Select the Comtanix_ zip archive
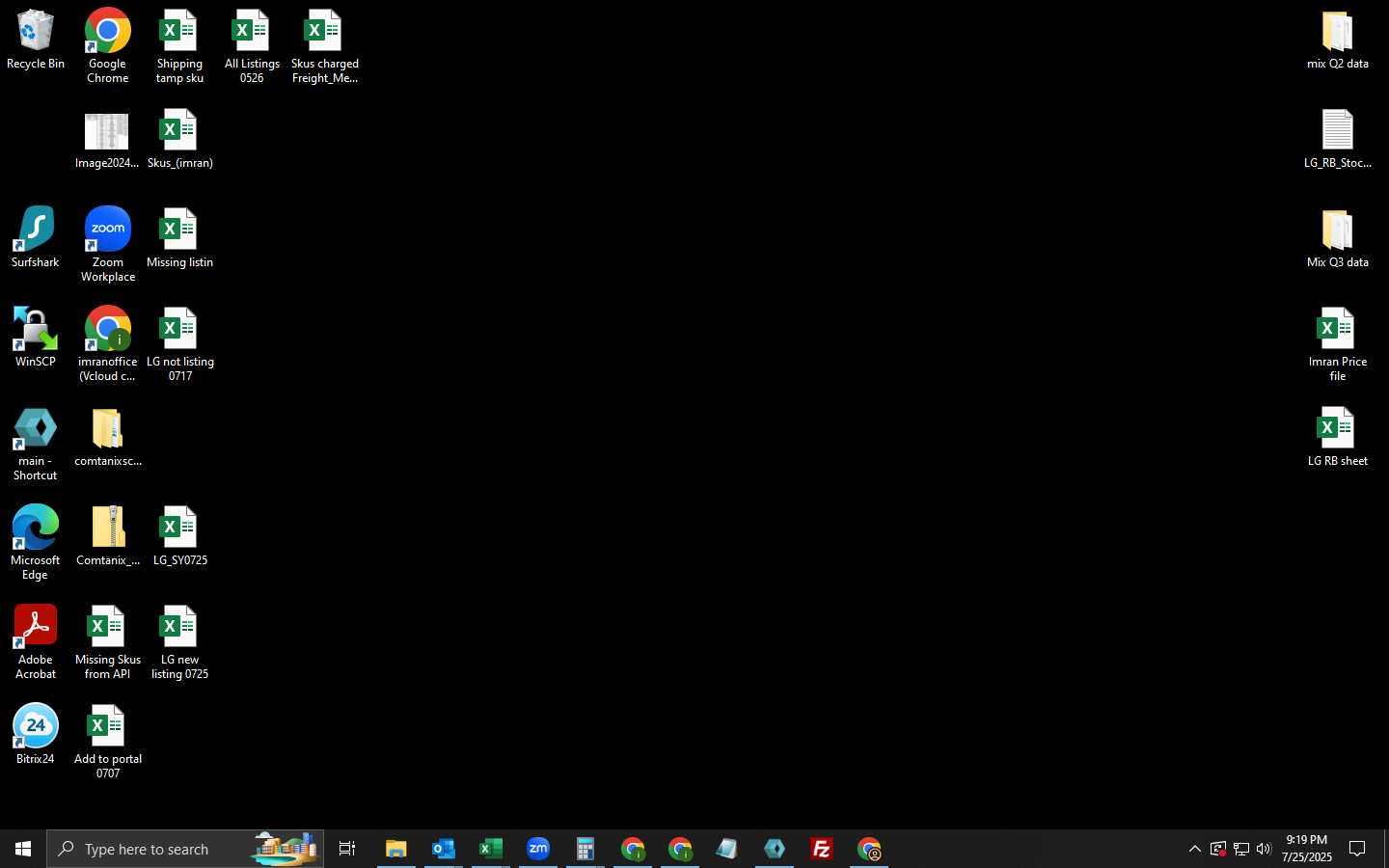 108,536
